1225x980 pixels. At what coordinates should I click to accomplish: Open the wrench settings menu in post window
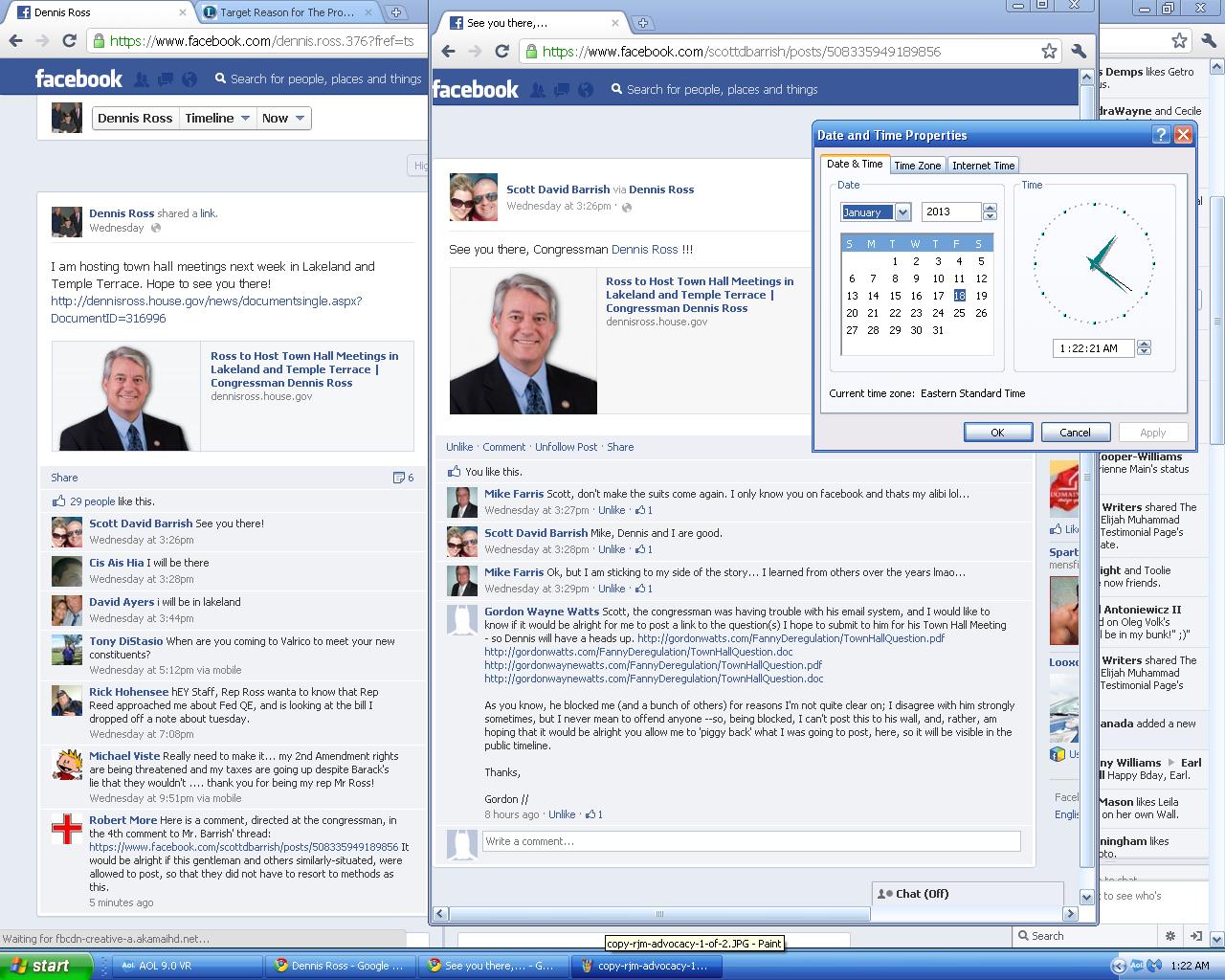(x=1079, y=52)
